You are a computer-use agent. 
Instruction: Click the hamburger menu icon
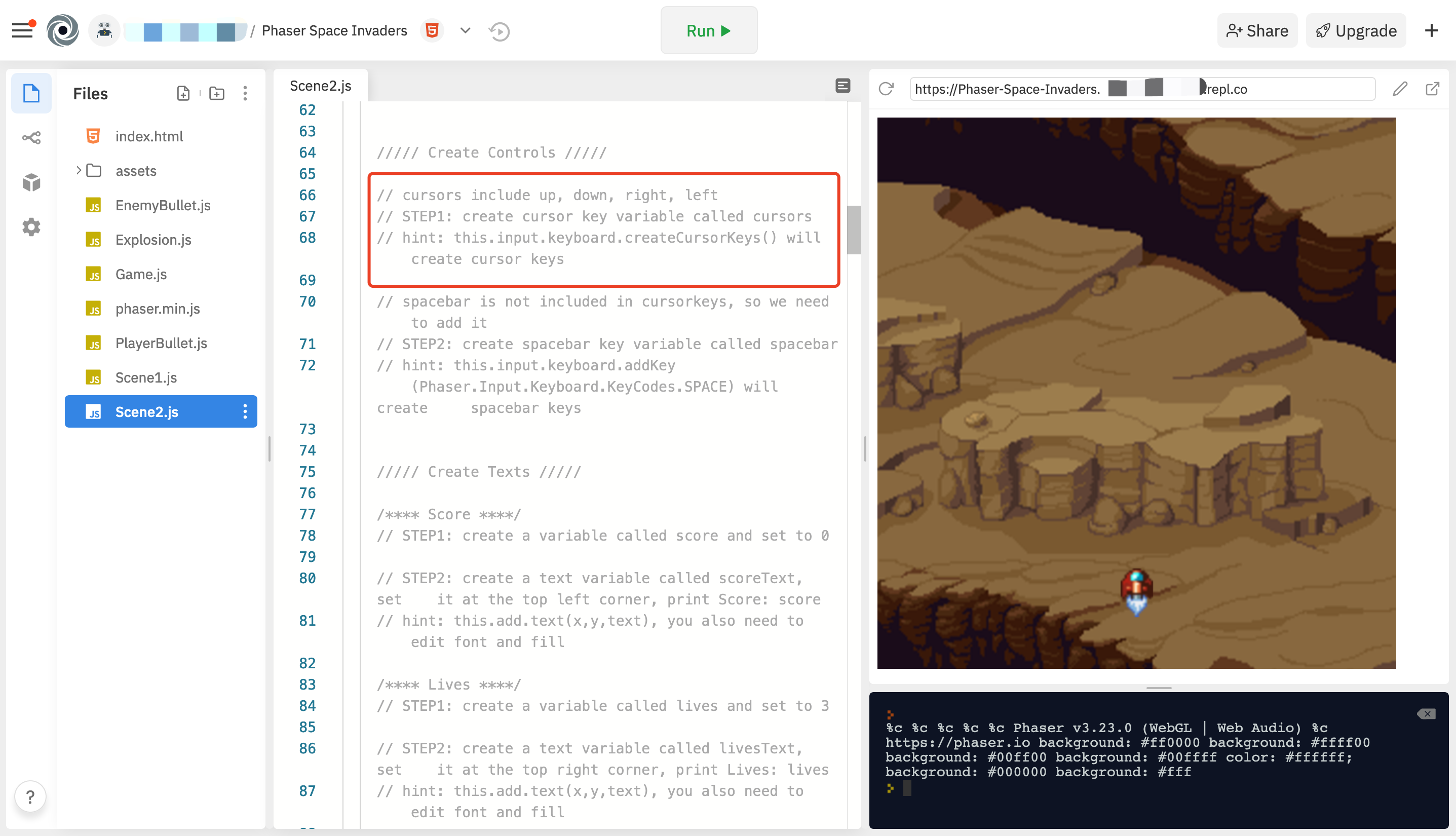click(x=22, y=30)
